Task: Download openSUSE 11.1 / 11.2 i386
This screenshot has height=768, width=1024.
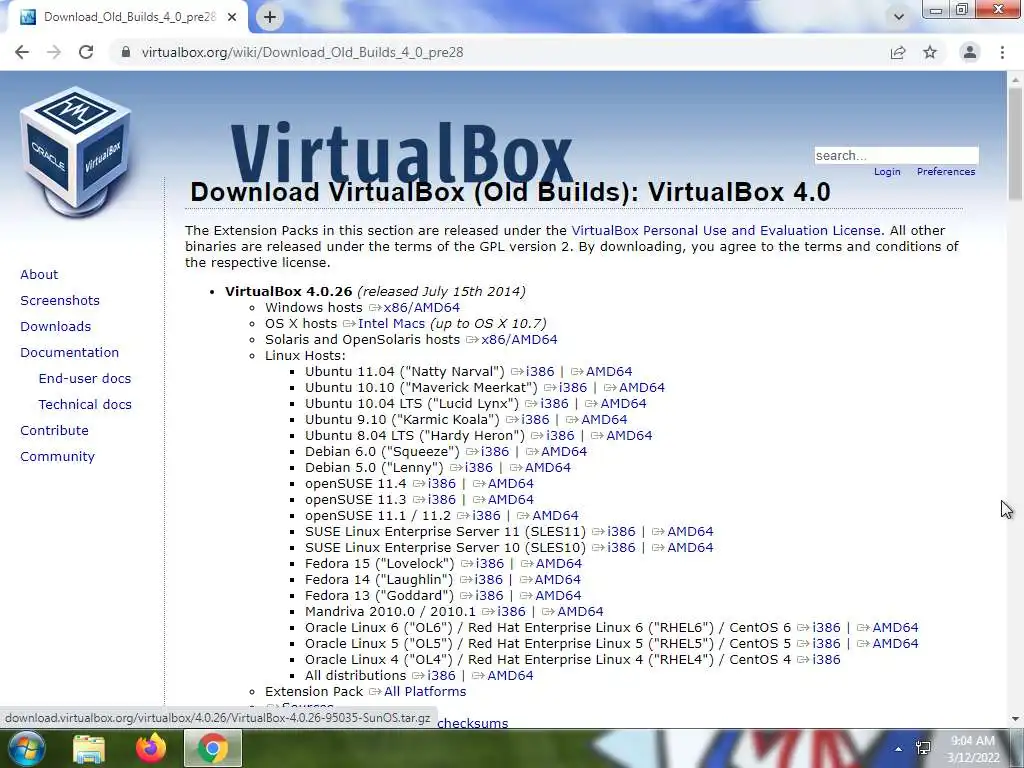Action: 486,516
